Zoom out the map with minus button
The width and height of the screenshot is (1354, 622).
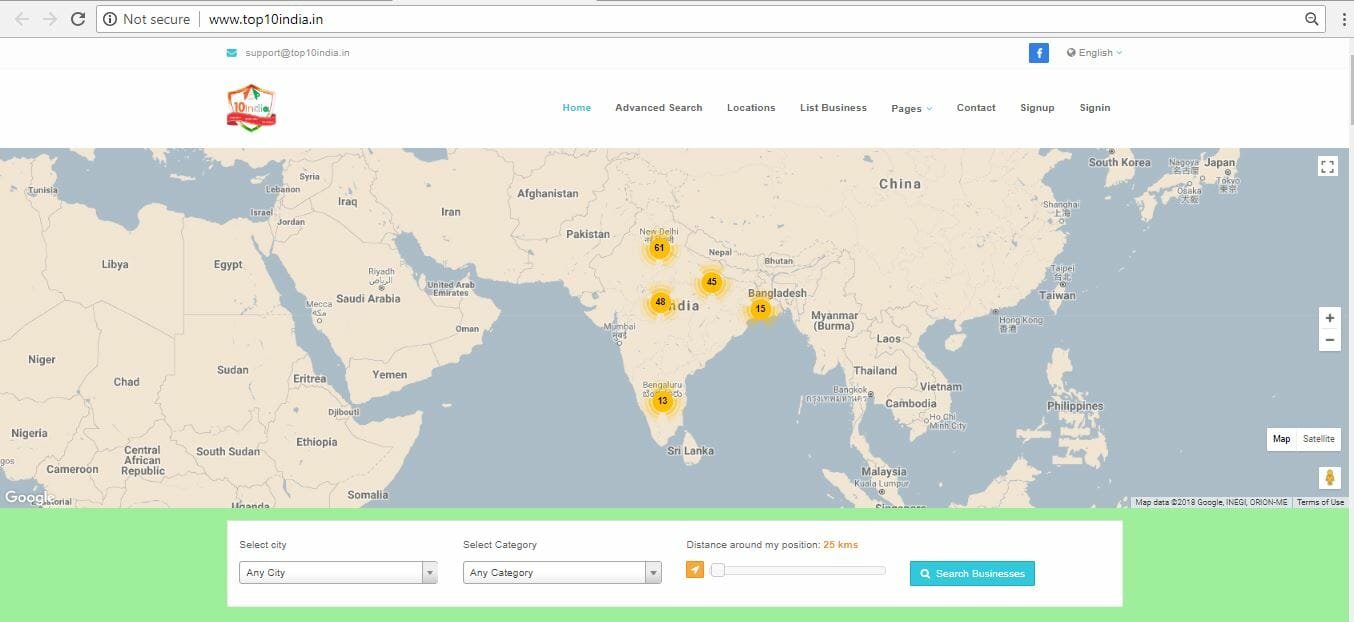pos(1329,340)
